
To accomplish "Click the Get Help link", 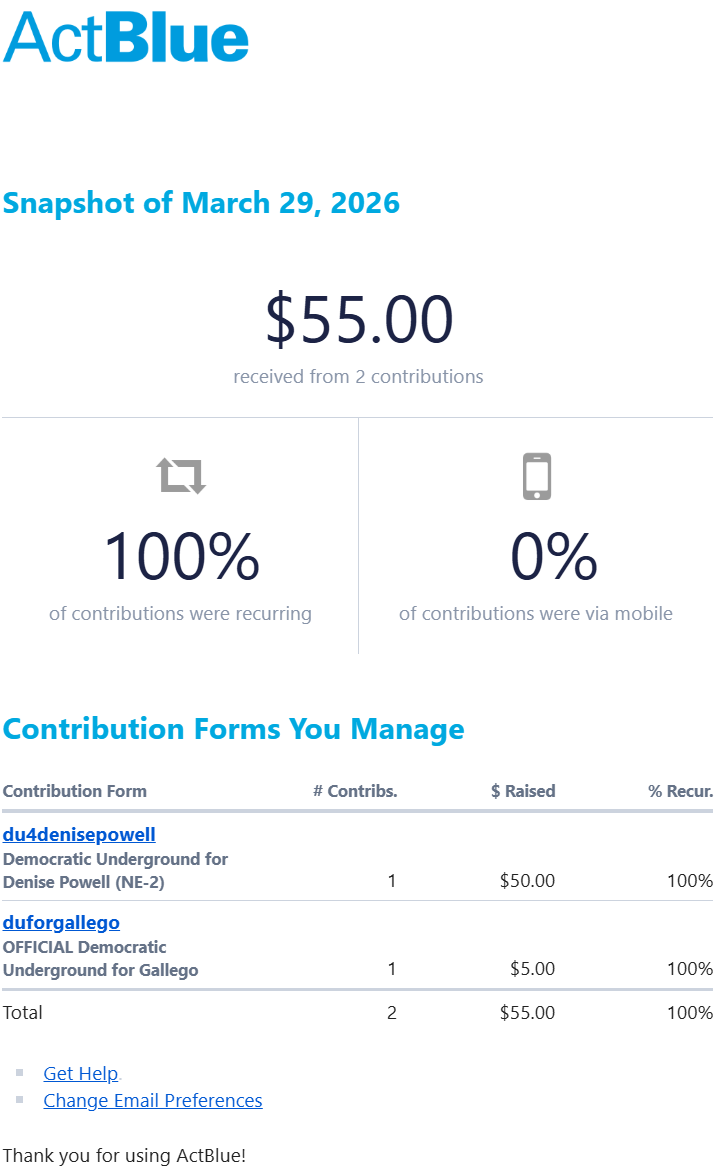I will click(80, 1073).
